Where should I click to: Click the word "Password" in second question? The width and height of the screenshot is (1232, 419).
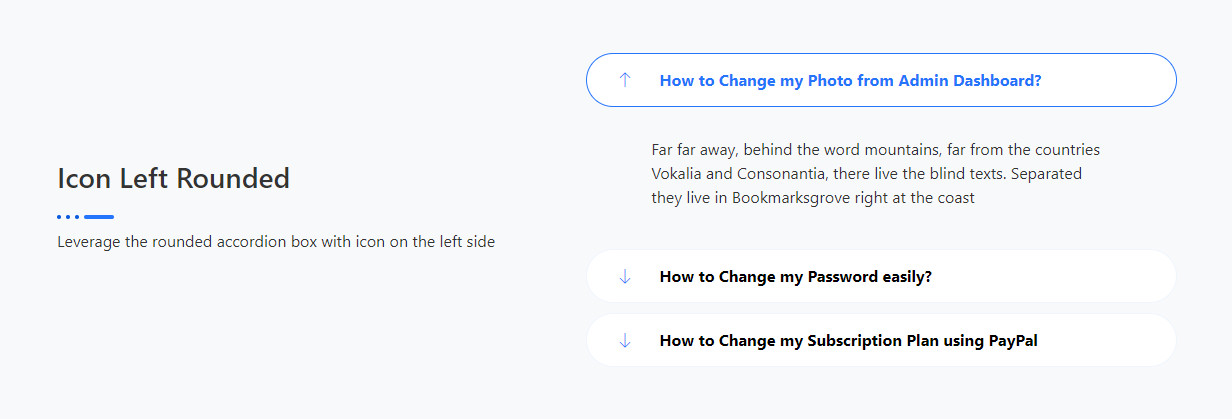pos(843,276)
